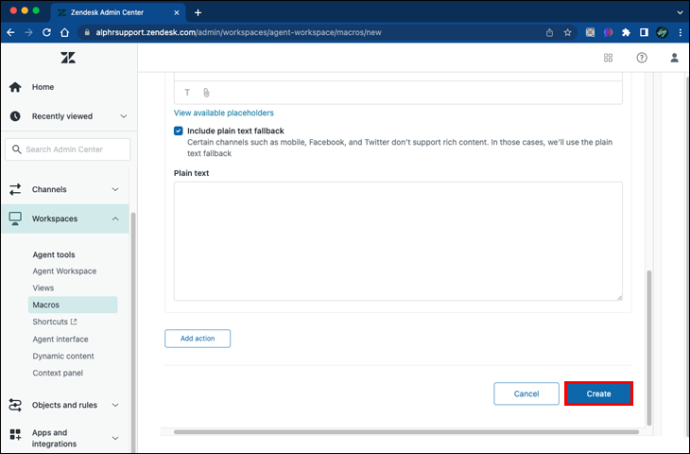
Task: Toggle the browser side panel icon
Action: click(644, 33)
